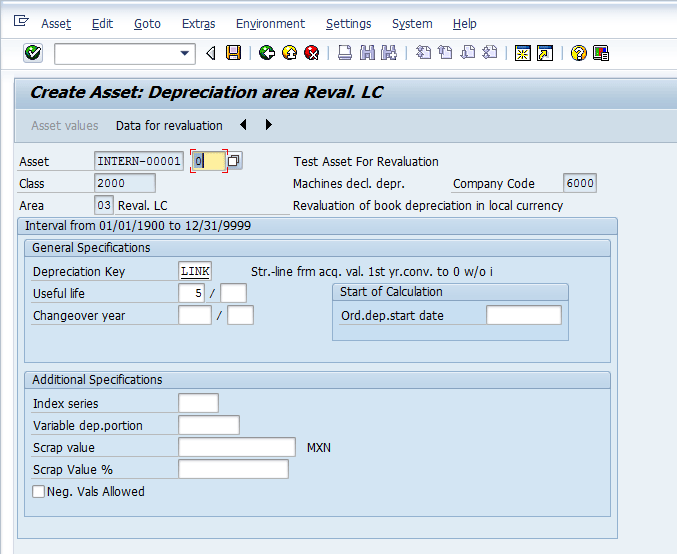The height and width of the screenshot is (554, 677).
Task: Expand the command field dropdown arrow
Action: tap(185, 54)
